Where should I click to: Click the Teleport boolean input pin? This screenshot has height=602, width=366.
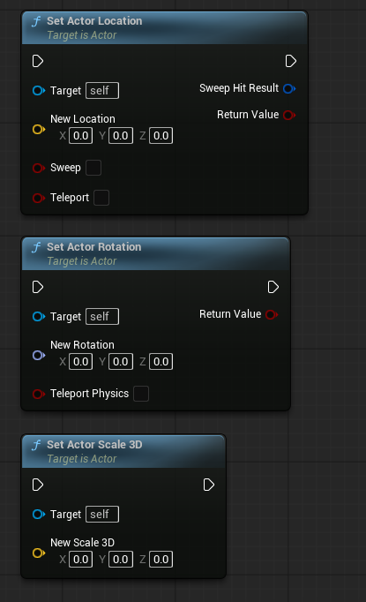(x=39, y=198)
